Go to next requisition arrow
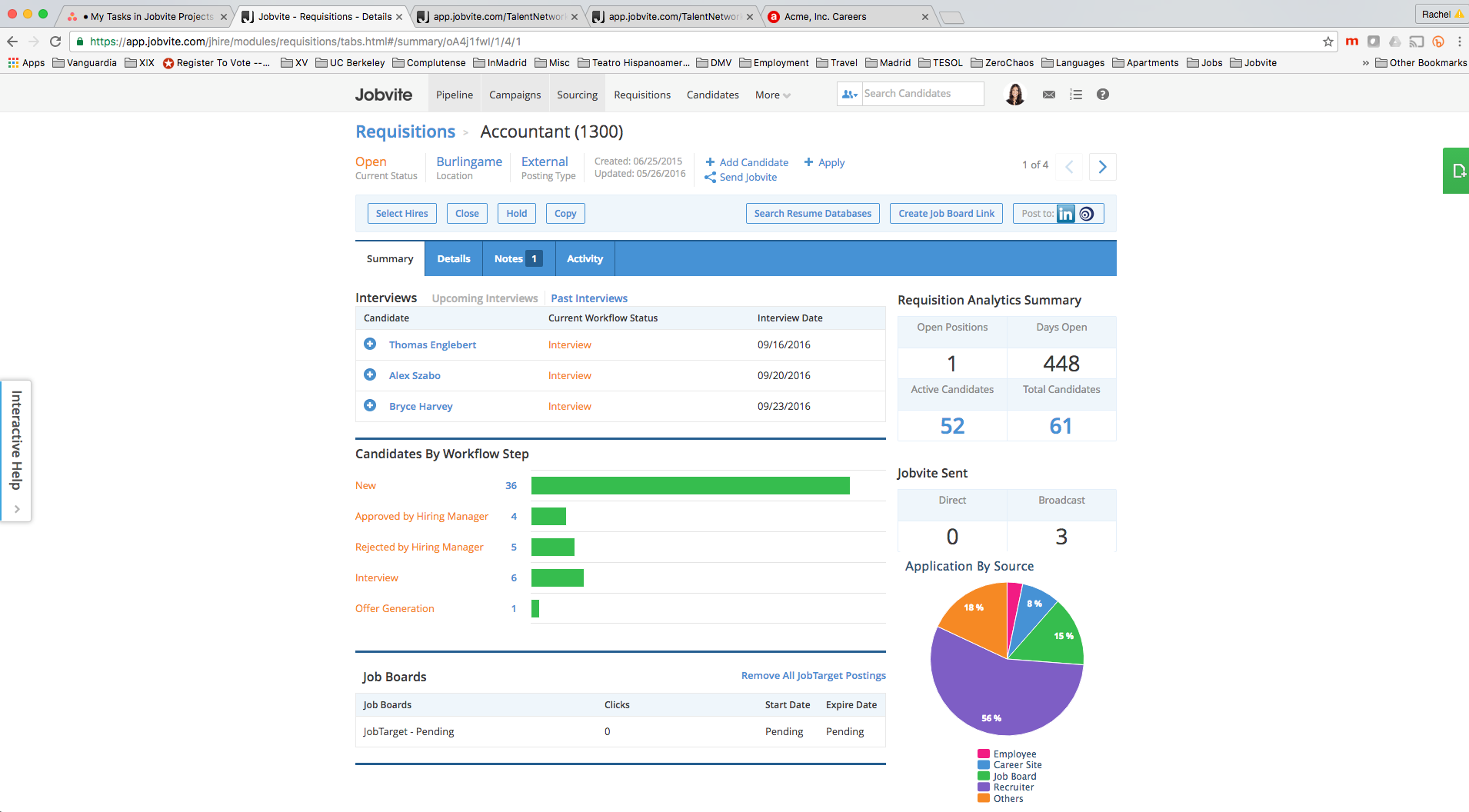This screenshot has height=812, width=1469. tap(1102, 167)
